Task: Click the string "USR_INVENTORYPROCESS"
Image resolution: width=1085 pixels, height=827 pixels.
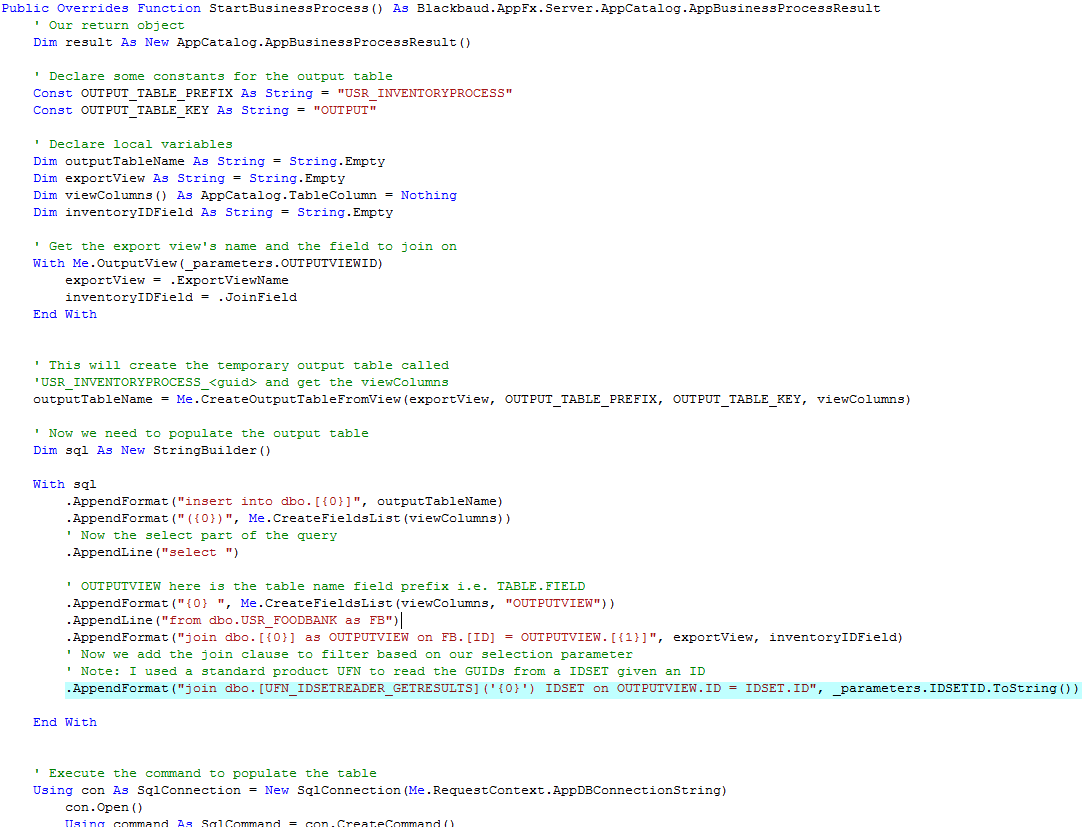Action: pos(425,93)
